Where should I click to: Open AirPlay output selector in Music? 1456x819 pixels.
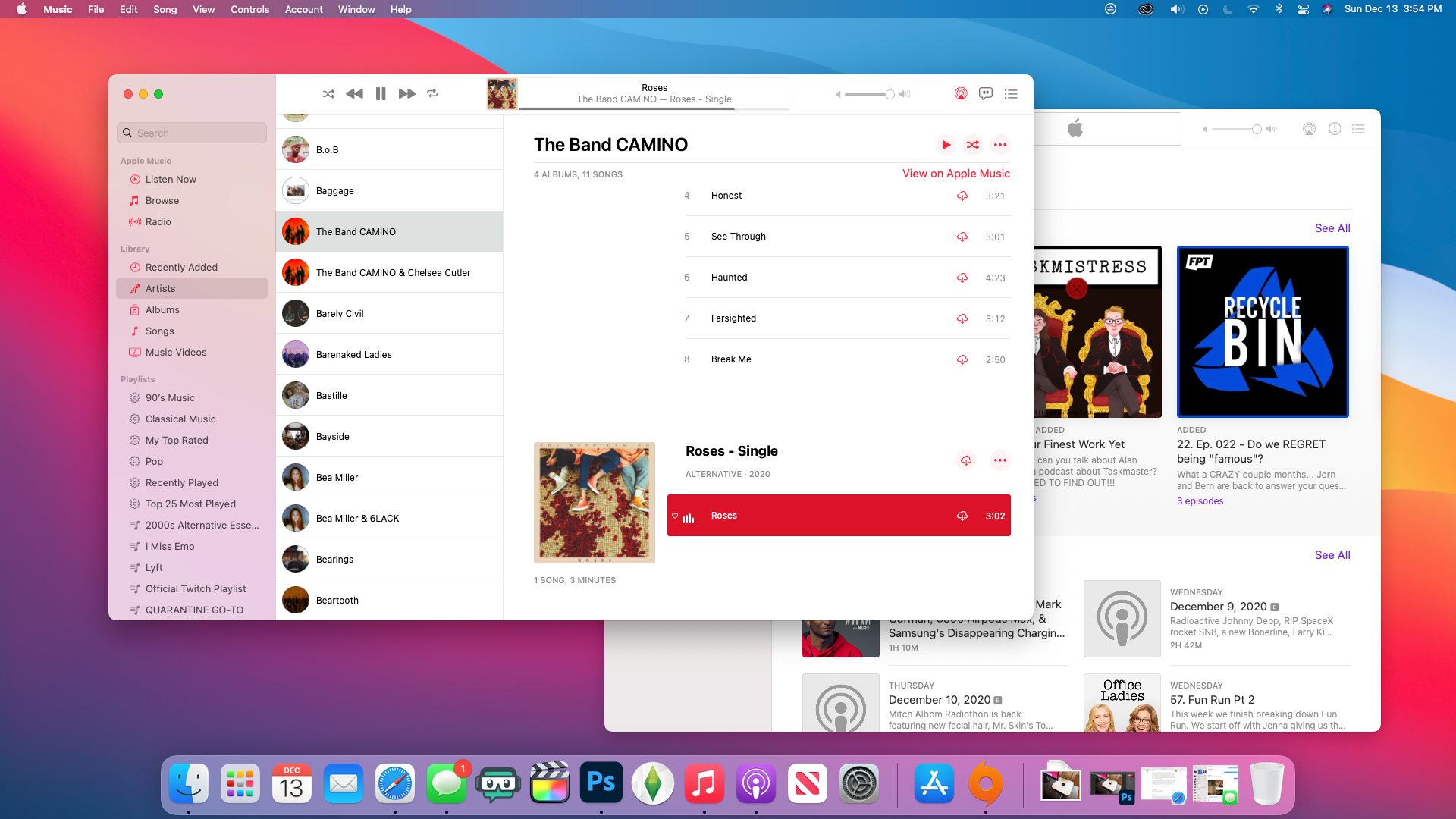click(961, 94)
